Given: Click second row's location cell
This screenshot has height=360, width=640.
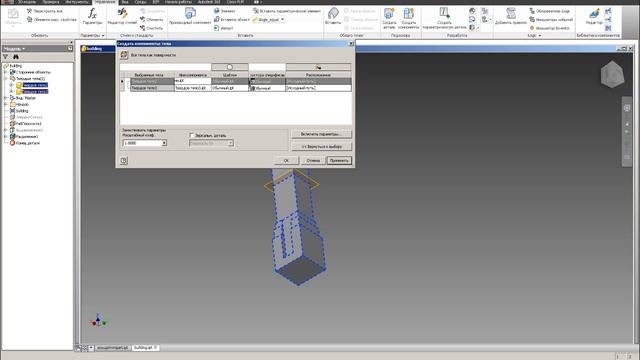Looking at the screenshot, I should 318,88.
